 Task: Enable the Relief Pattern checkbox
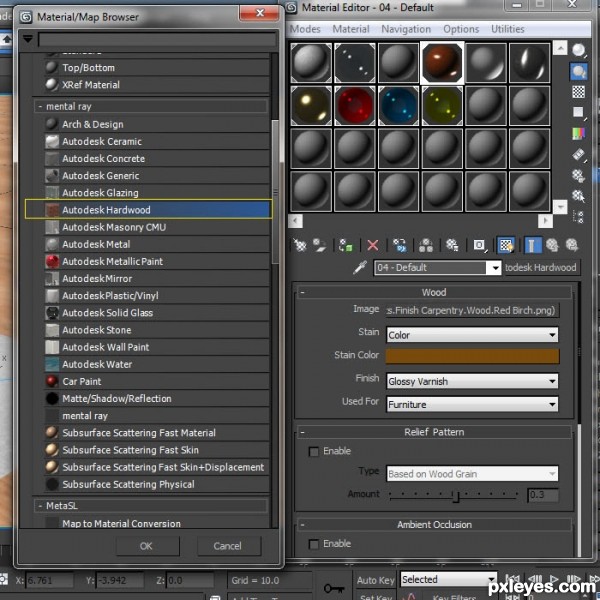click(x=313, y=452)
